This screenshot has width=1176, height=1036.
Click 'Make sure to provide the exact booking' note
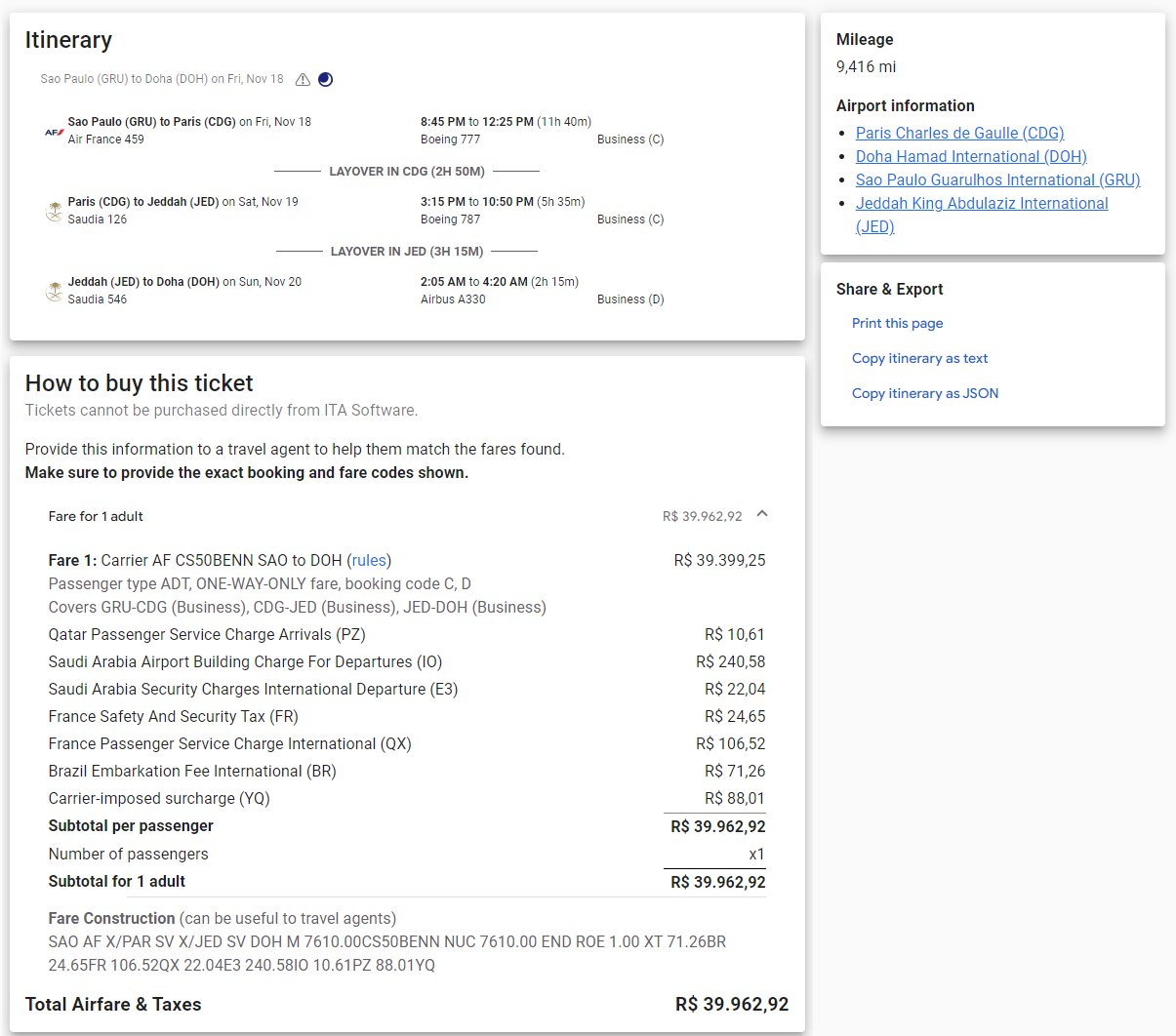click(247, 472)
